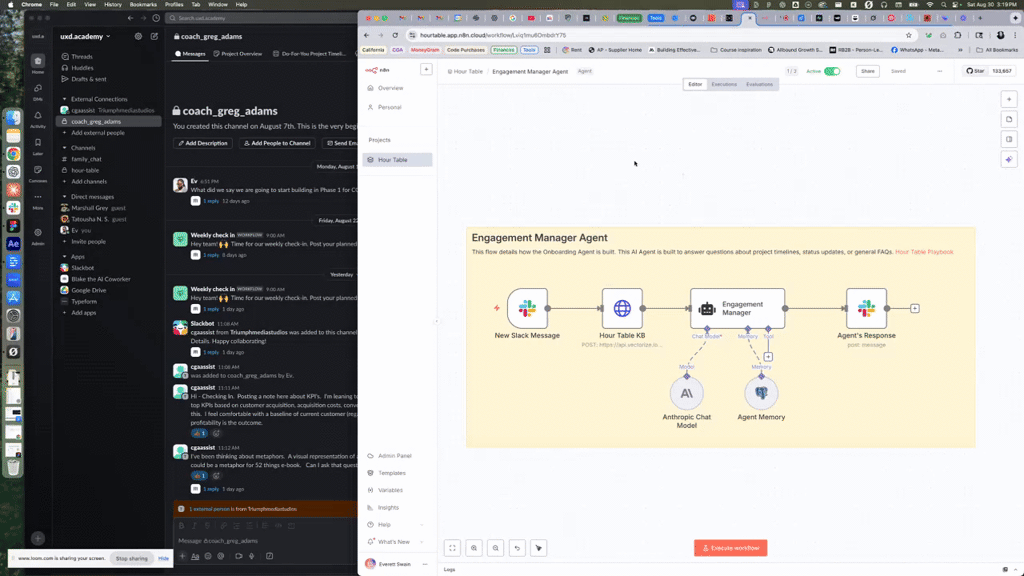Open the Engagement Manager agent node
This screenshot has width=1024, height=576.
point(737,308)
